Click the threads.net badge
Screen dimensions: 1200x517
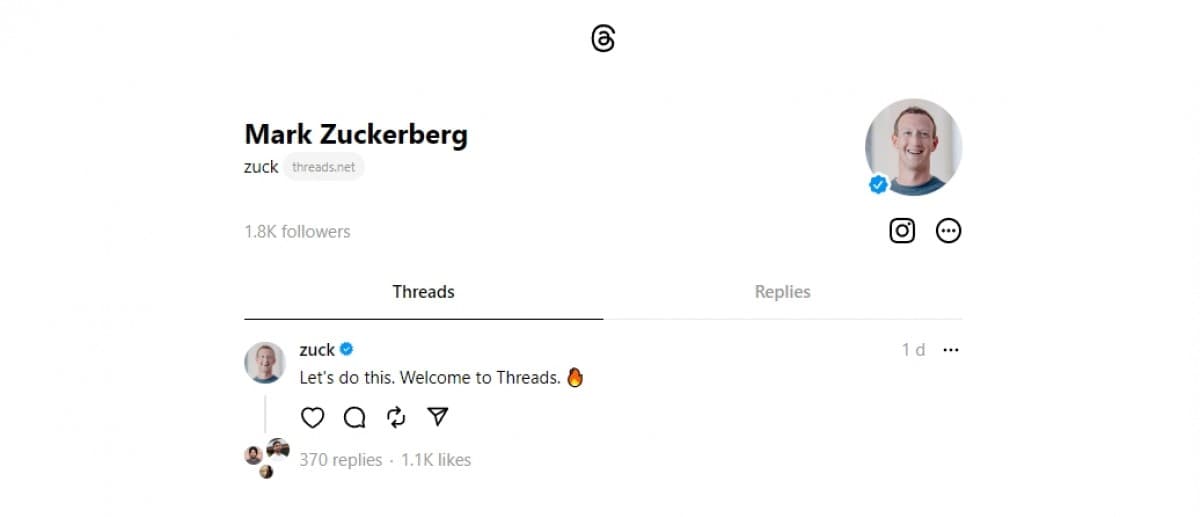(323, 167)
